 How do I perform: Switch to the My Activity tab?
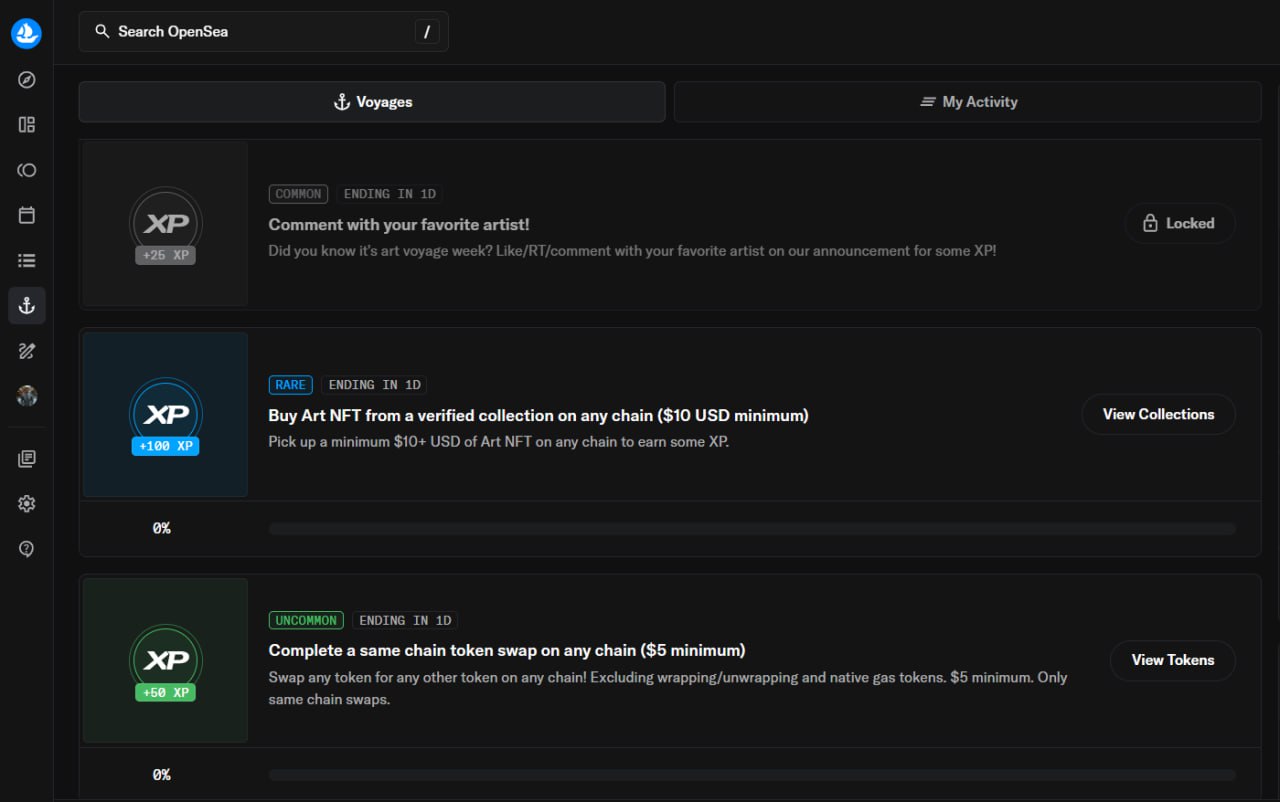coord(968,102)
